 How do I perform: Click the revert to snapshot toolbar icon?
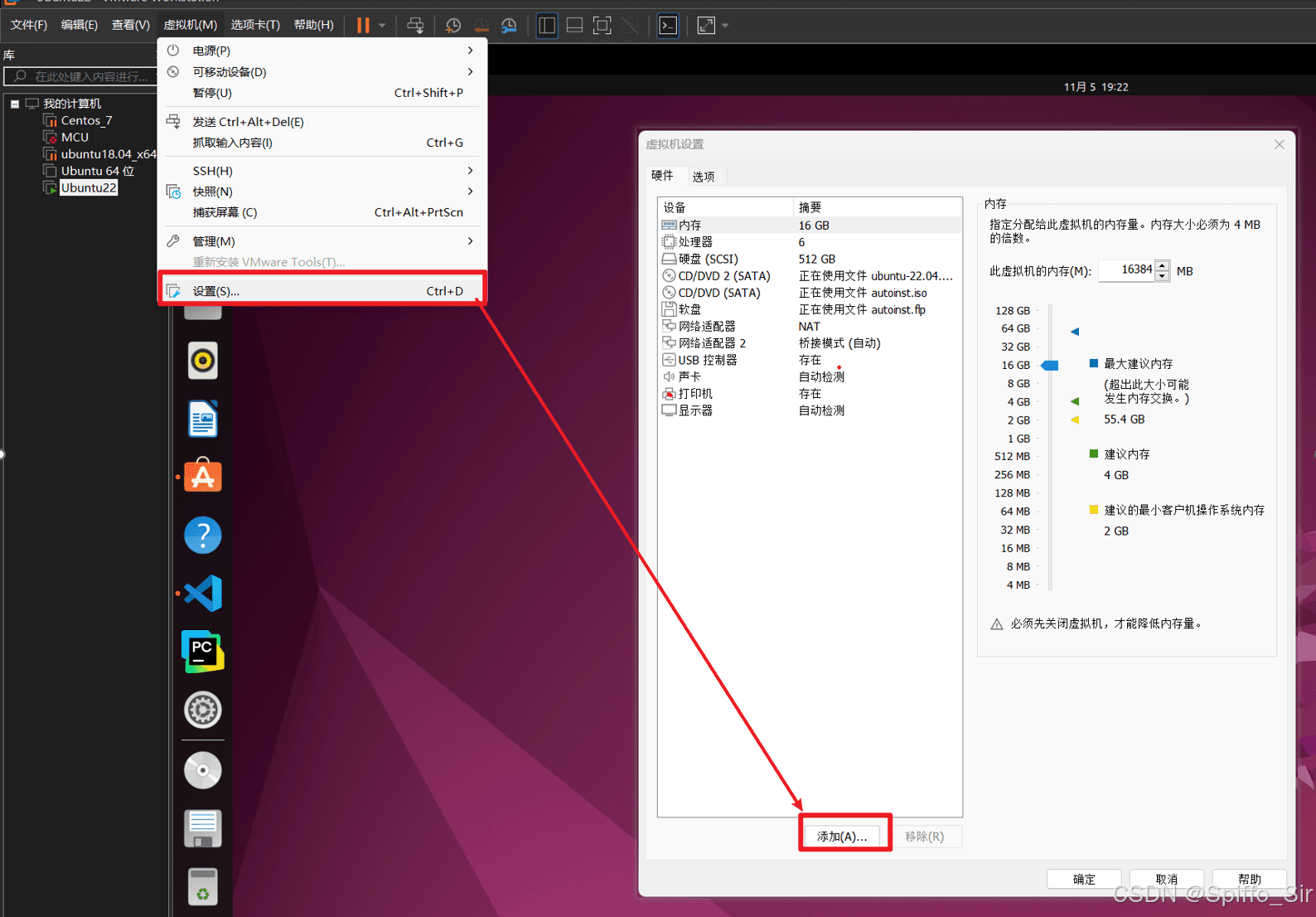(x=481, y=26)
